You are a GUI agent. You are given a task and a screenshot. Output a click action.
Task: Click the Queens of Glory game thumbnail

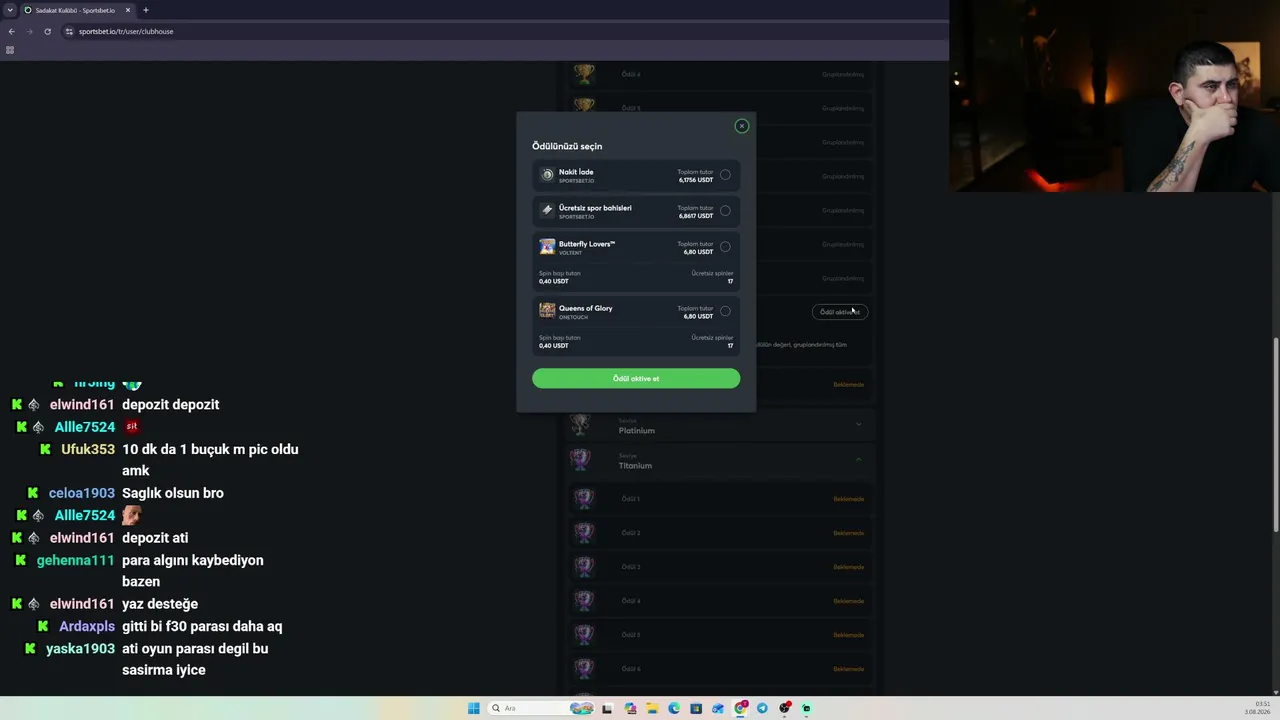point(547,311)
